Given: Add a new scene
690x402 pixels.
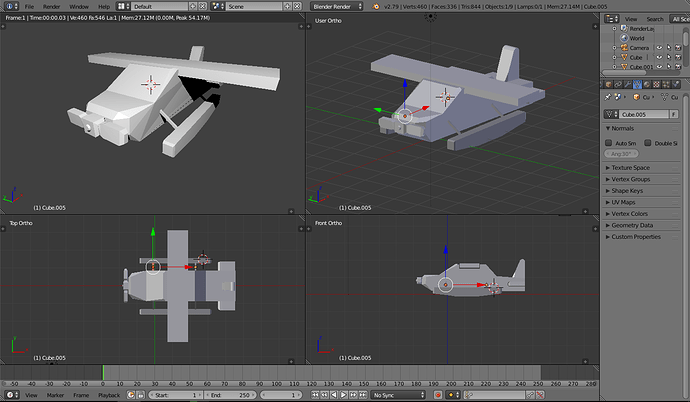Looking at the screenshot, I should [287, 6].
